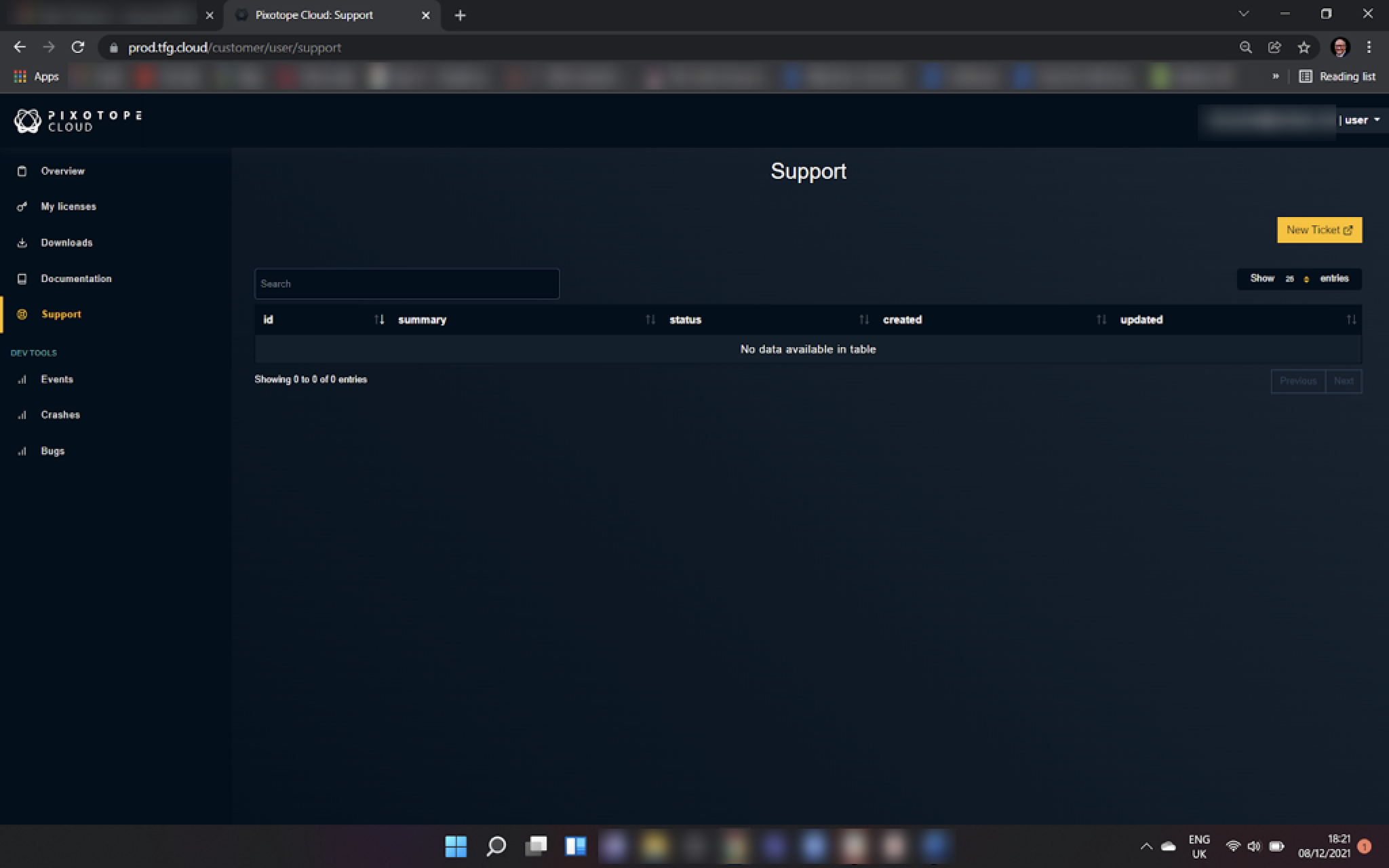Bookmark this page with the star icon

coord(1304,47)
